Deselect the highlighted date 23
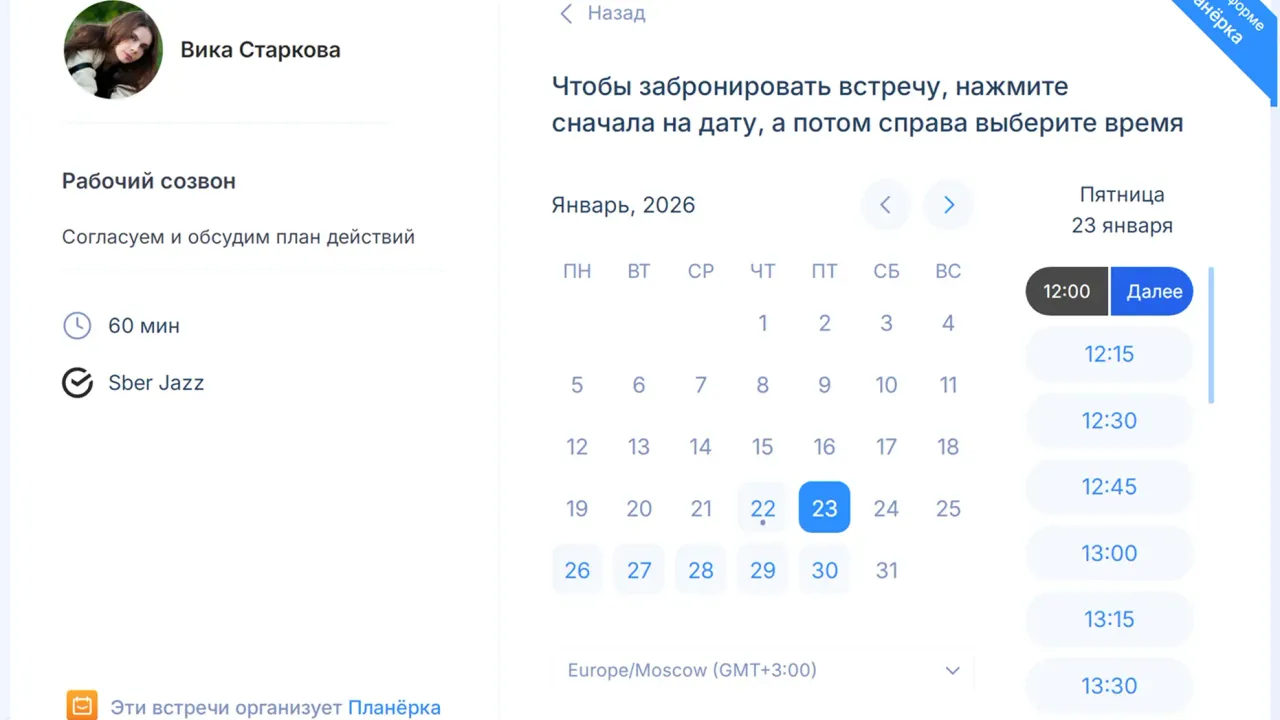The height and width of the screenshot is (720, 1280). [824, 507]
